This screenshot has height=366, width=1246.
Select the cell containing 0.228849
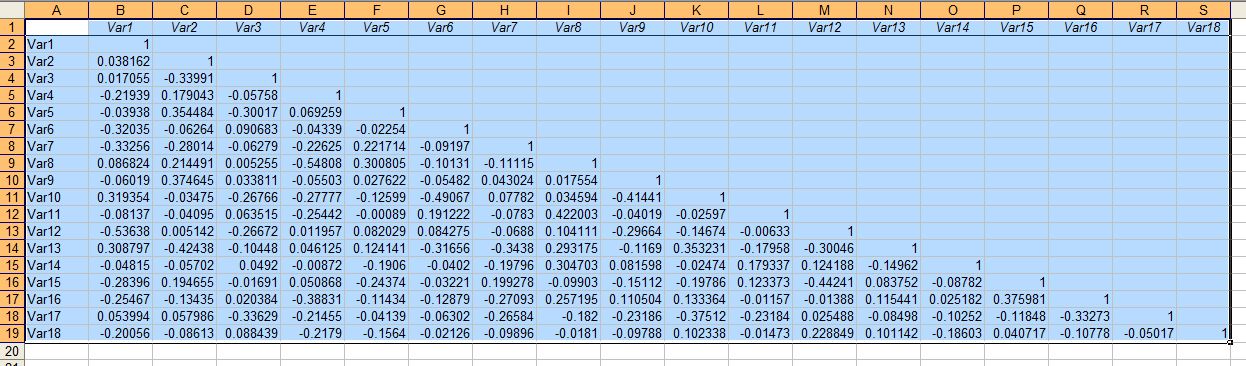click(x=824, y=333)
